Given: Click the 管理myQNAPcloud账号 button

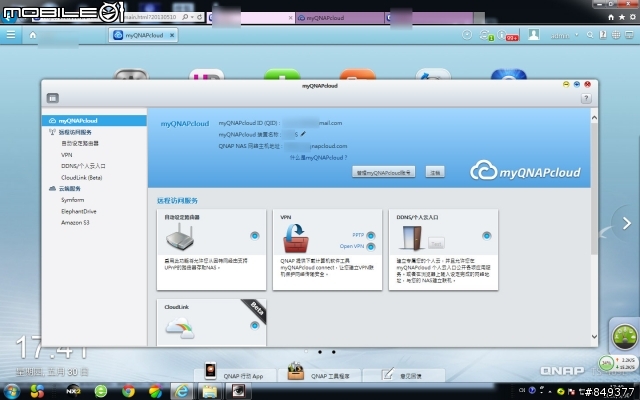Looking at the screenshot, I should pyautogui.click(x=383, y=172).
